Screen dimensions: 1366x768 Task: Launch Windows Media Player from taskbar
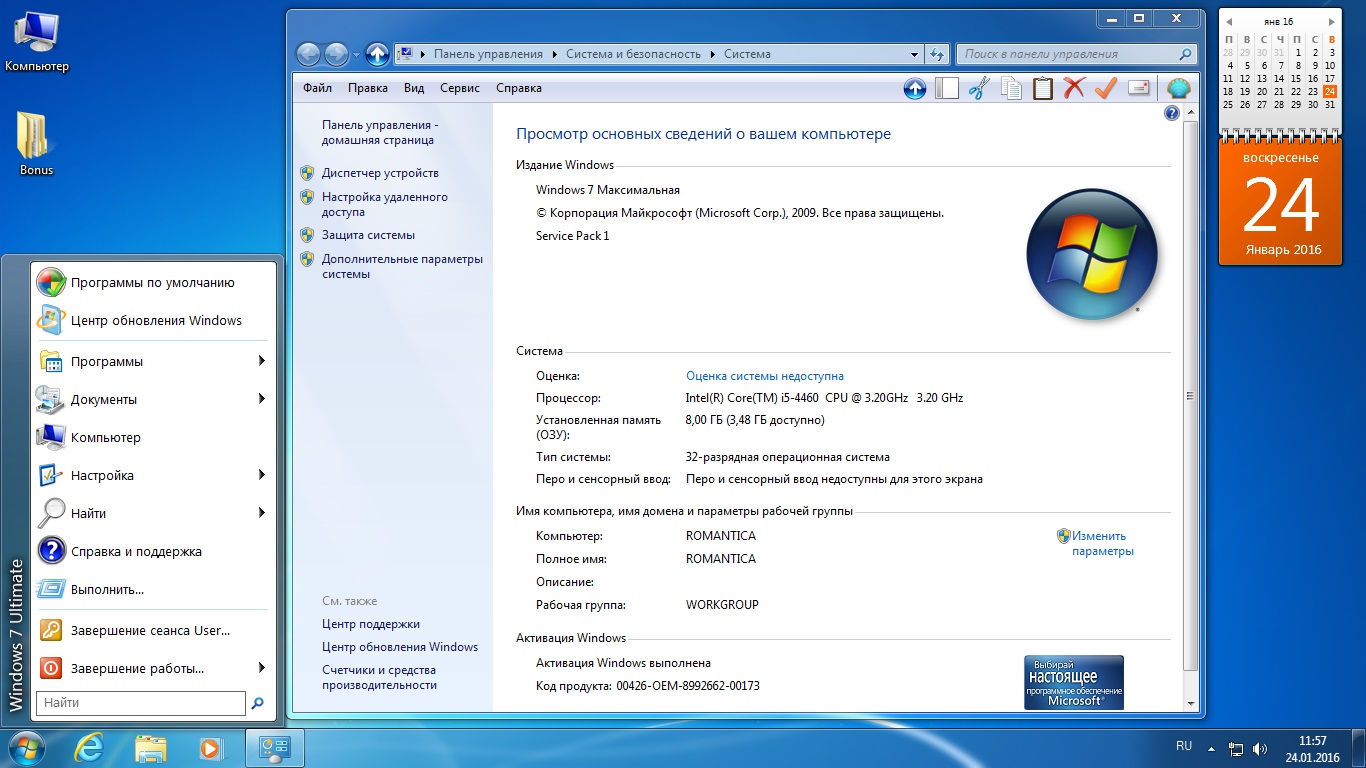[211, 747]
